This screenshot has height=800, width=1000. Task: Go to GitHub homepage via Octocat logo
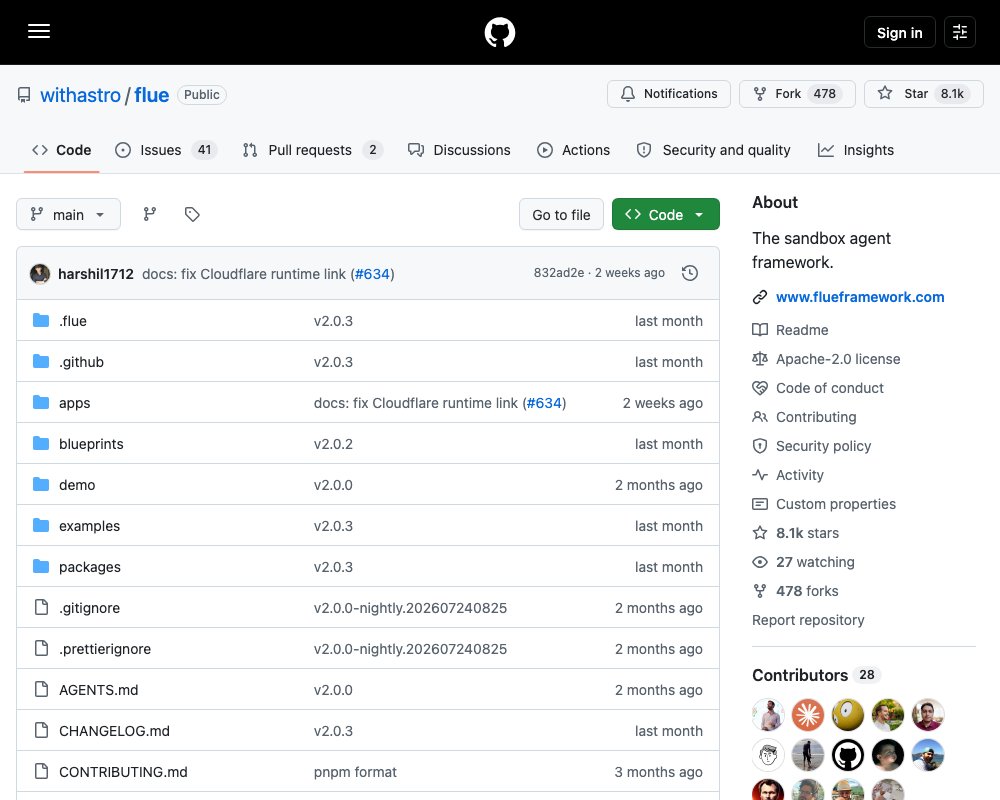click(500, 32)
